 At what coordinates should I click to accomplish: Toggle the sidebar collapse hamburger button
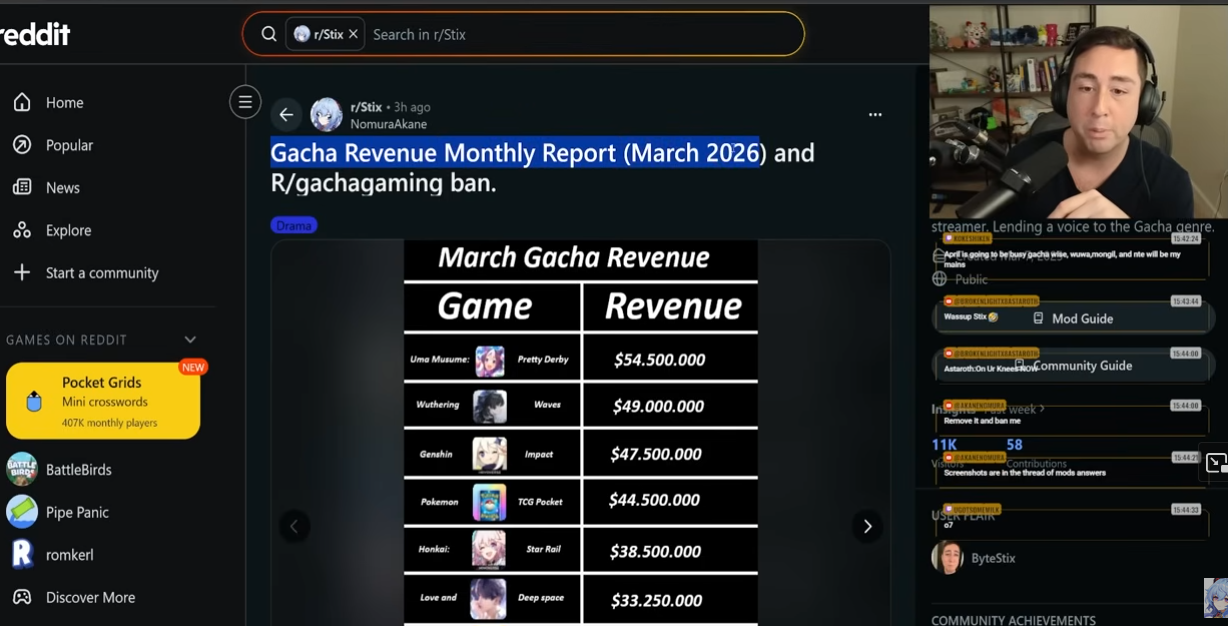(245, 102)
